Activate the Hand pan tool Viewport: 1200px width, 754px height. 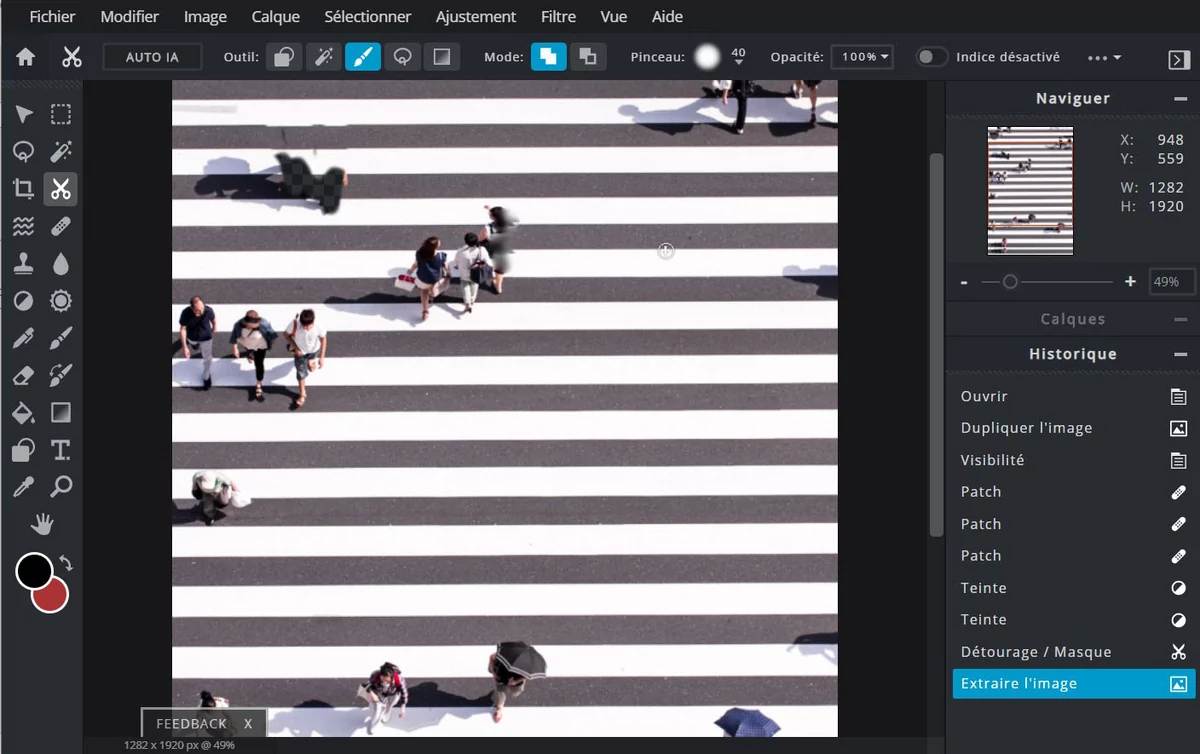(x=42, y=524)
